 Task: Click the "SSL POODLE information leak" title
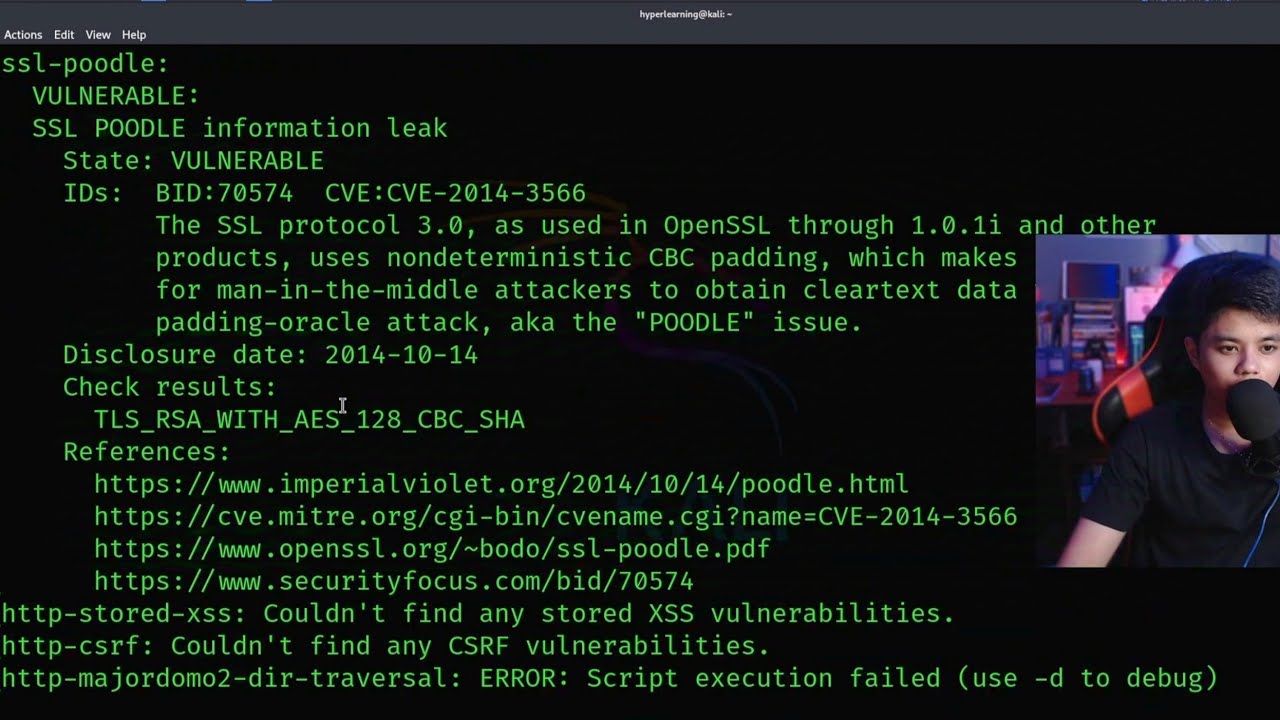[x=239, y=128]
